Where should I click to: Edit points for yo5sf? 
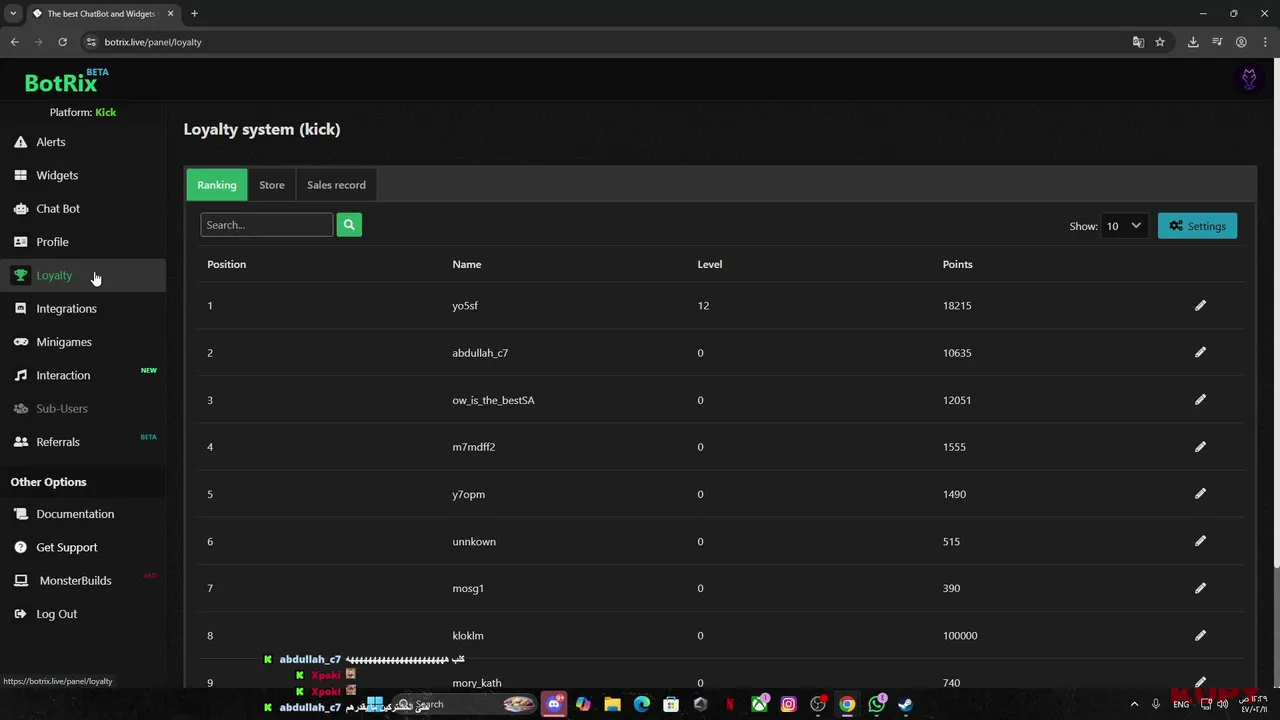(x=1200, y=305)
